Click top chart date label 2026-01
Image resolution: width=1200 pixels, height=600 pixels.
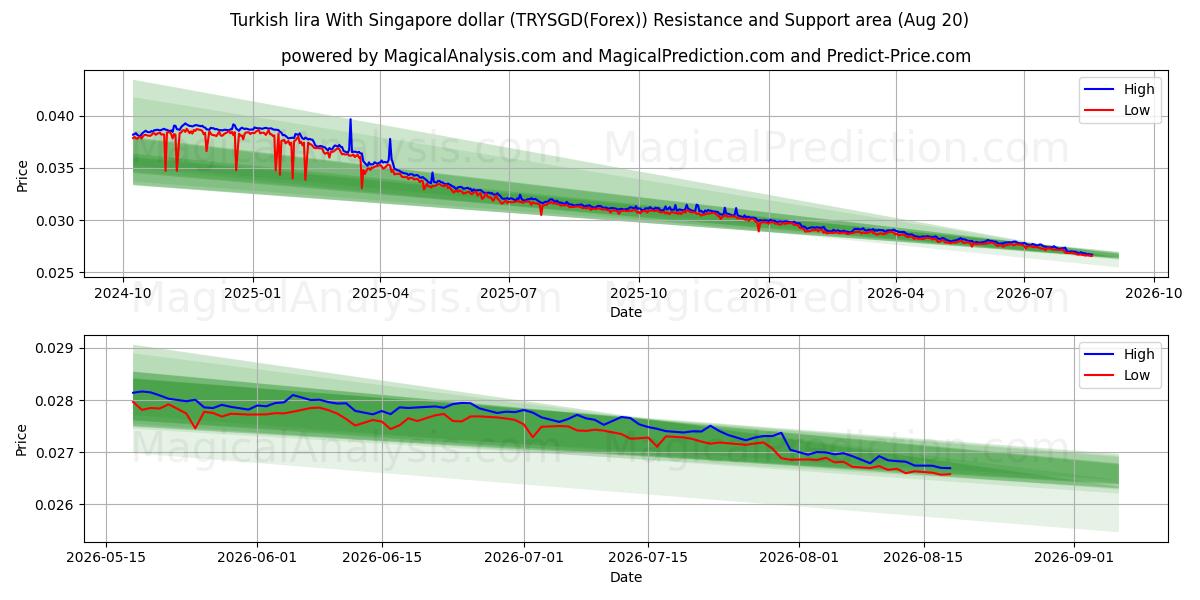click(x=767, y=294)
